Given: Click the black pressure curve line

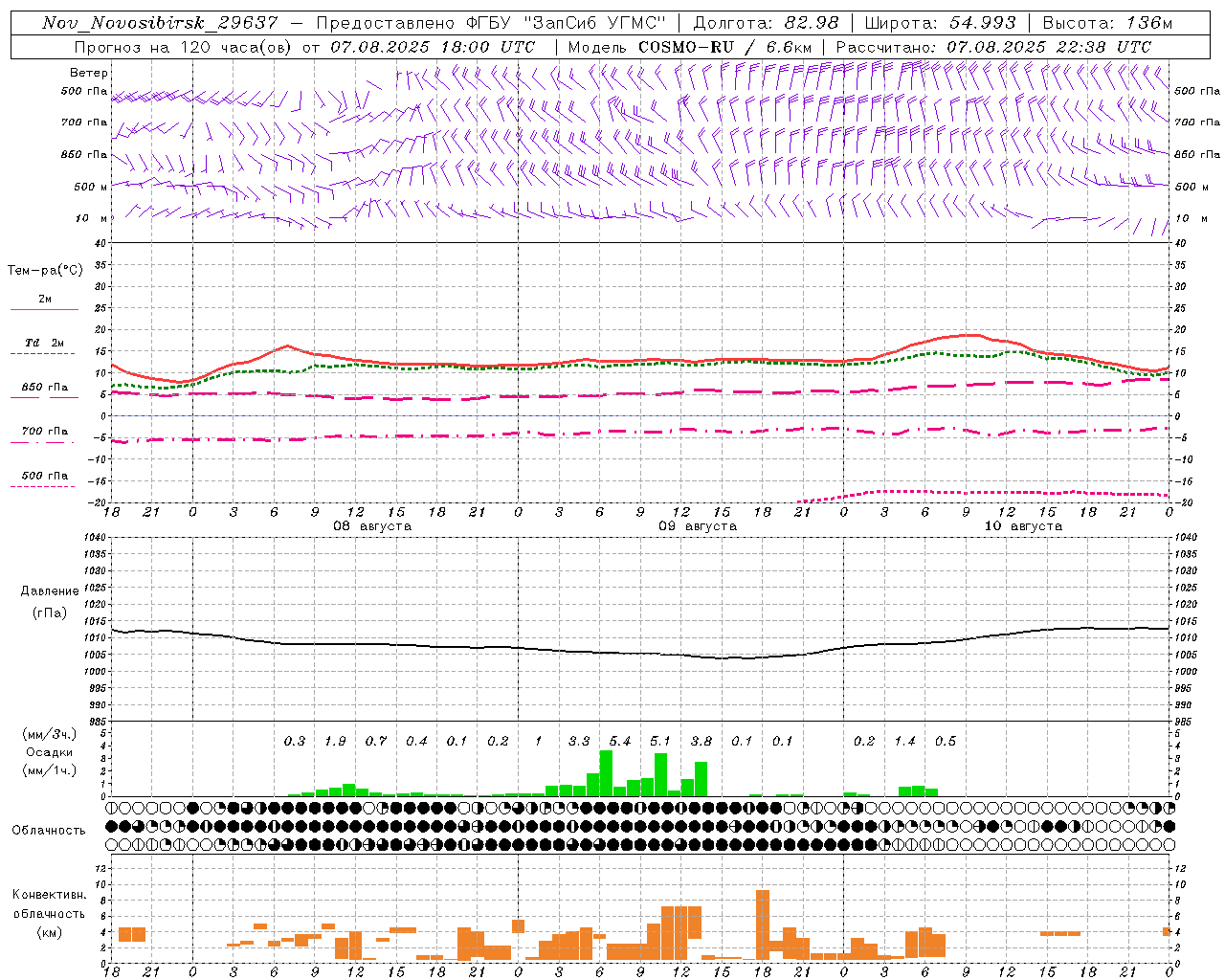Looking at the screenshot, I should 641,654.
